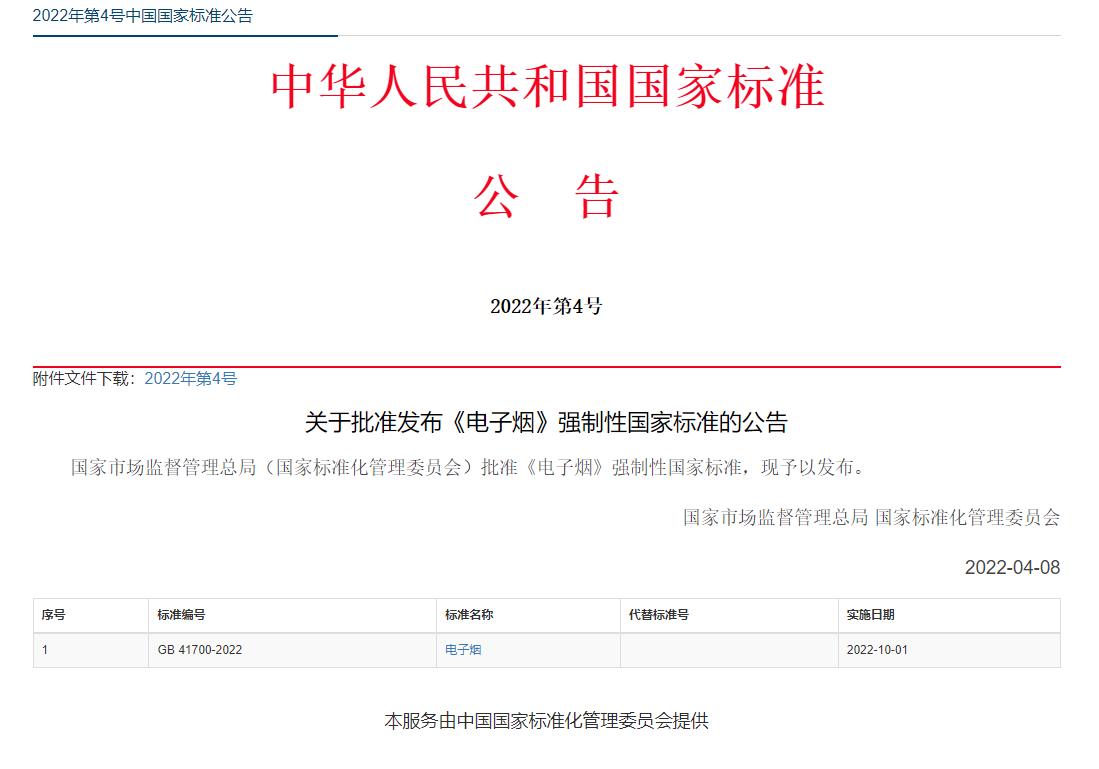
Task: Click the 2022-04-08 publication date
Action: pyautogui.click(x=1011, y=568)
